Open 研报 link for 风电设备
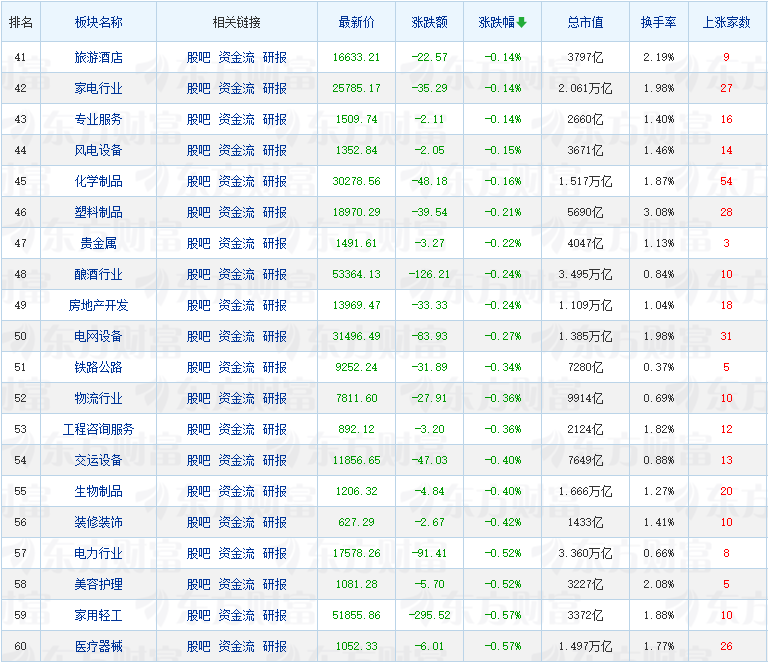The image size is (768, 663). click(x=274, y=150)
